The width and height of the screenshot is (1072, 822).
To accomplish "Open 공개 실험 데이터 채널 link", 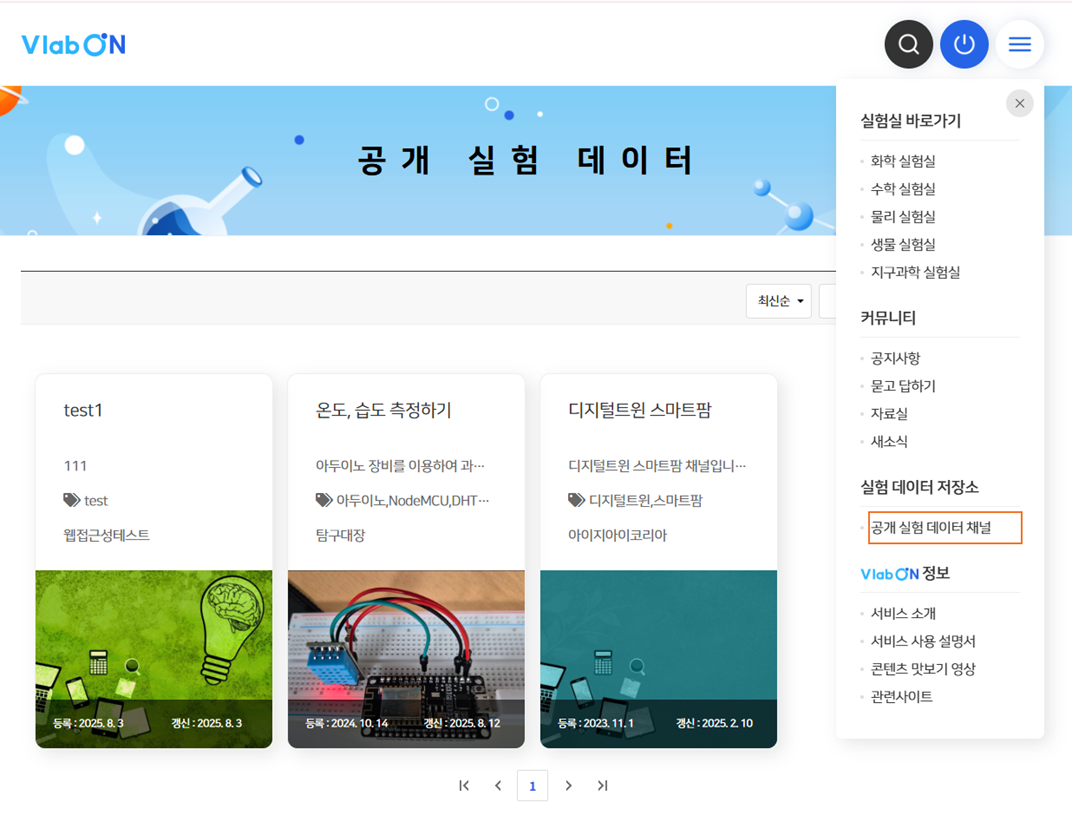I will 931,527.
